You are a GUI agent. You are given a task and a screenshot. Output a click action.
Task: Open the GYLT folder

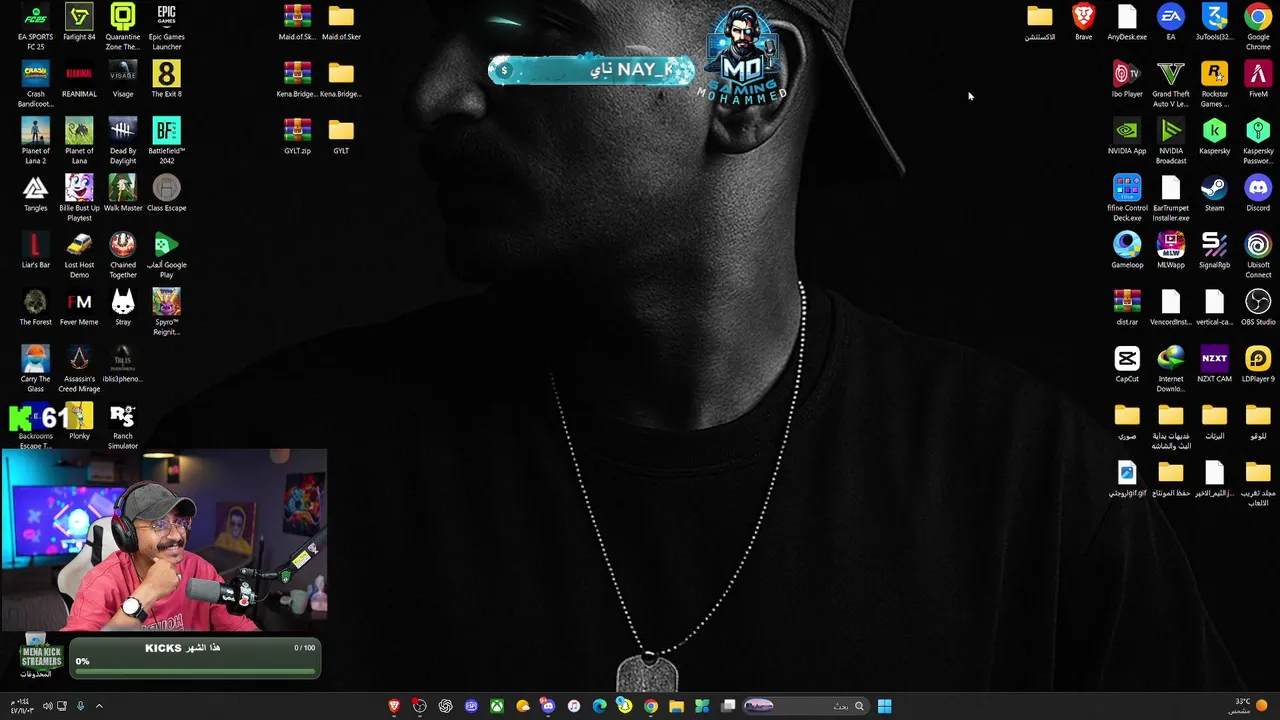click(x=341, y=137)
